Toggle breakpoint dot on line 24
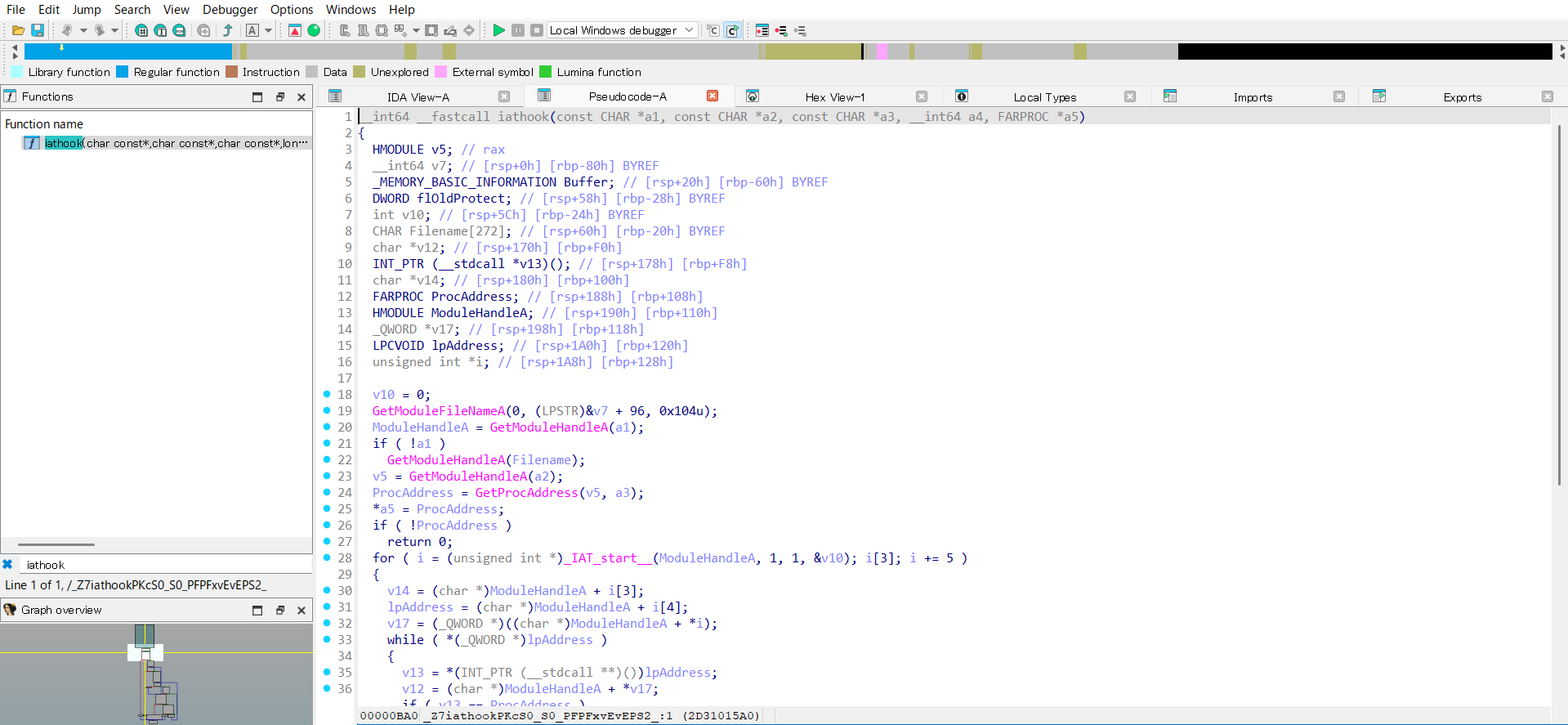Screen dimensions: 1568x725 coord(327,492)
